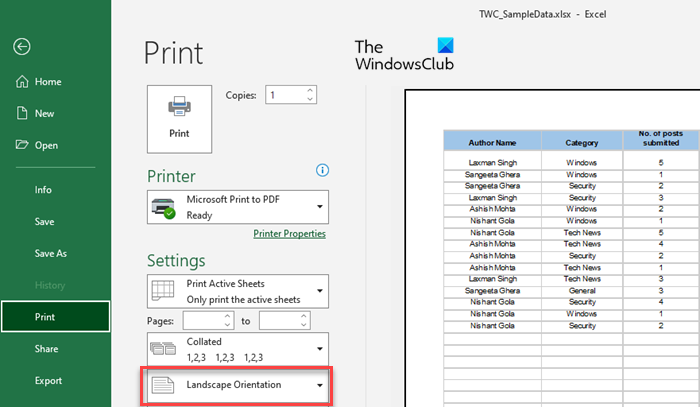The width and height of the screenshot is (700, 407).
Task: Increase number of copies with up arrow
Action: pyautogui.click(x=310, y=90)
